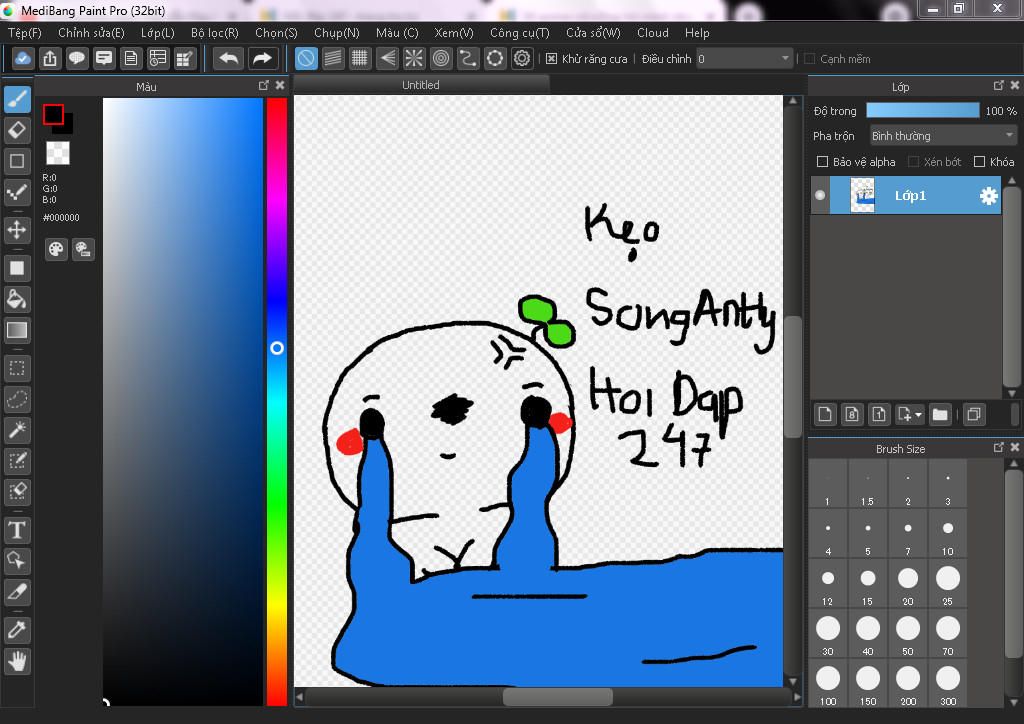This screenshot has width=1024, height=724.
Task: Toggle Cạnh mềm checkbox
Action: (x=810, y=59)
